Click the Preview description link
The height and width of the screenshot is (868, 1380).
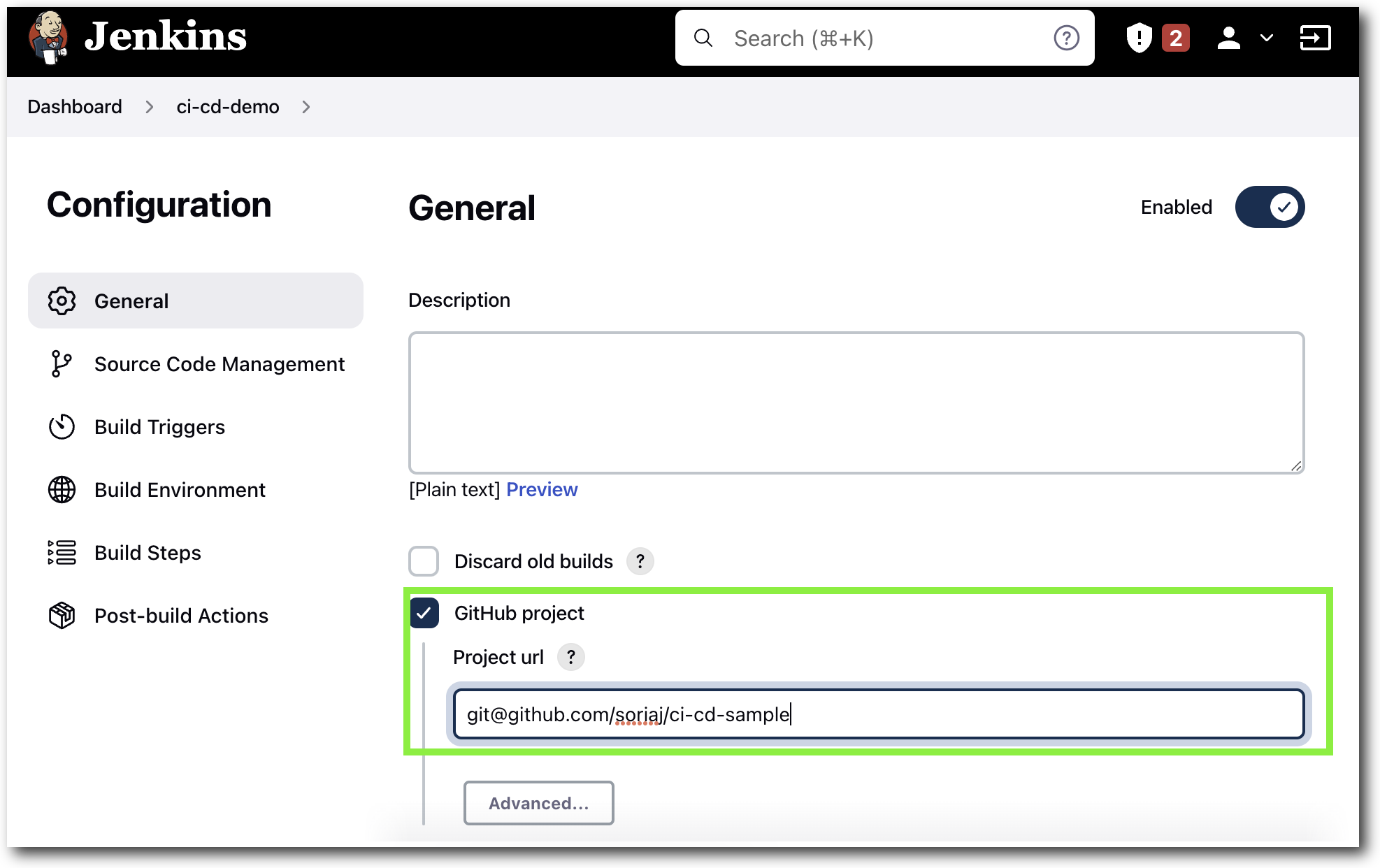(541, 489)
